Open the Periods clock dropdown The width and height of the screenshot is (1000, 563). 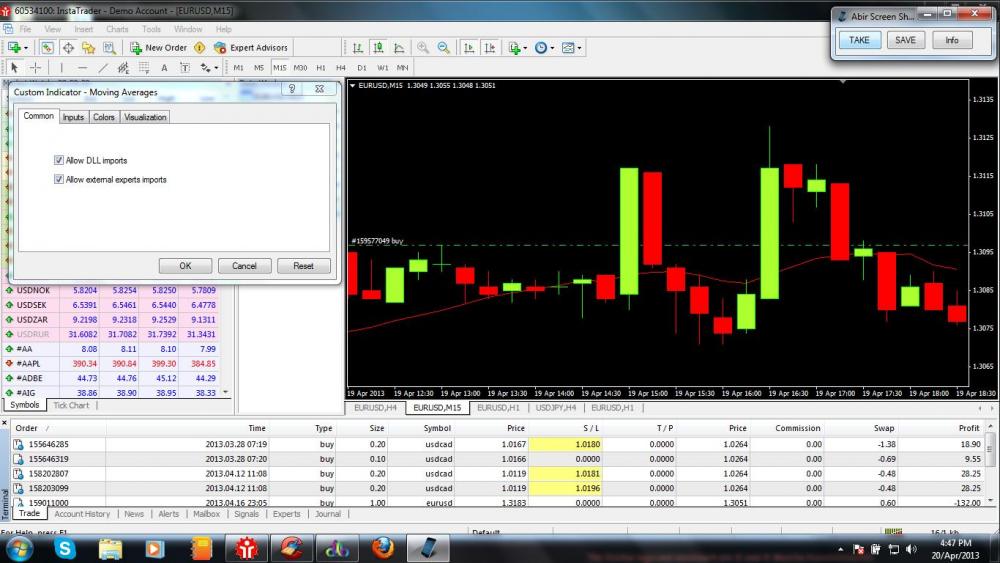pos(544,48)
